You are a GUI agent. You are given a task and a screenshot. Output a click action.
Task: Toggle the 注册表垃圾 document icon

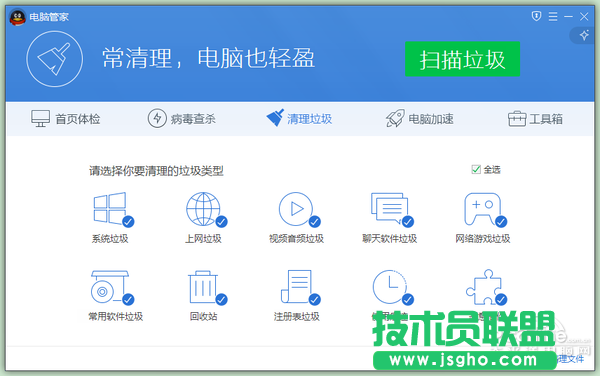300,288
